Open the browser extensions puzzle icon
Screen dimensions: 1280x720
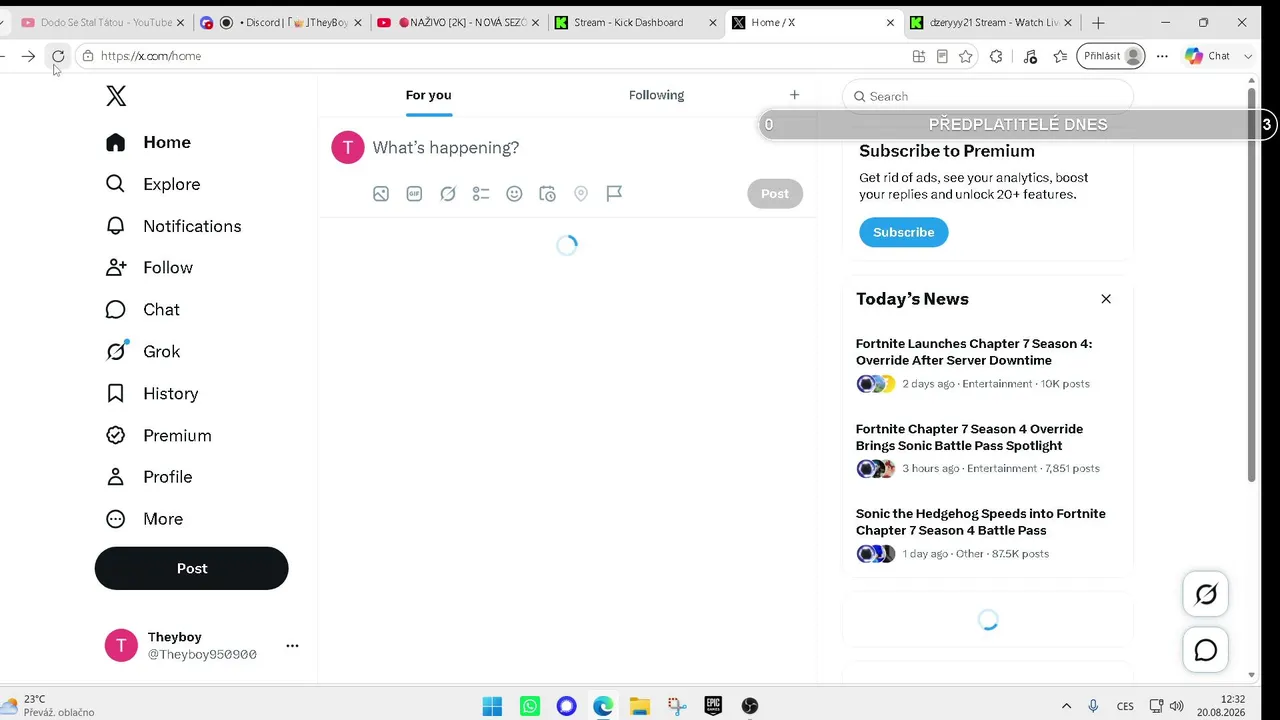pyautogui.click(x=996, y=57)
